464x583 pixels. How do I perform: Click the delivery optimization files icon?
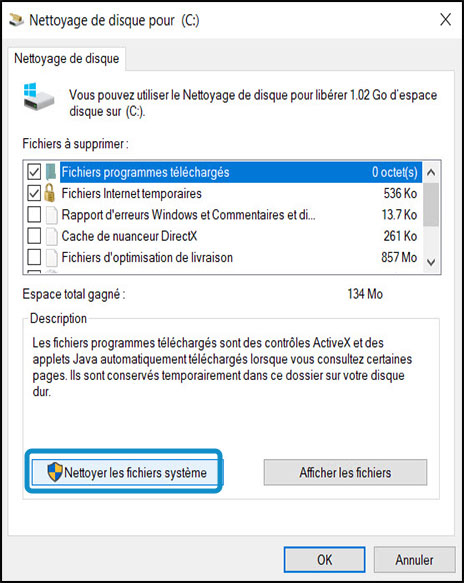click(x=52, y=257)
